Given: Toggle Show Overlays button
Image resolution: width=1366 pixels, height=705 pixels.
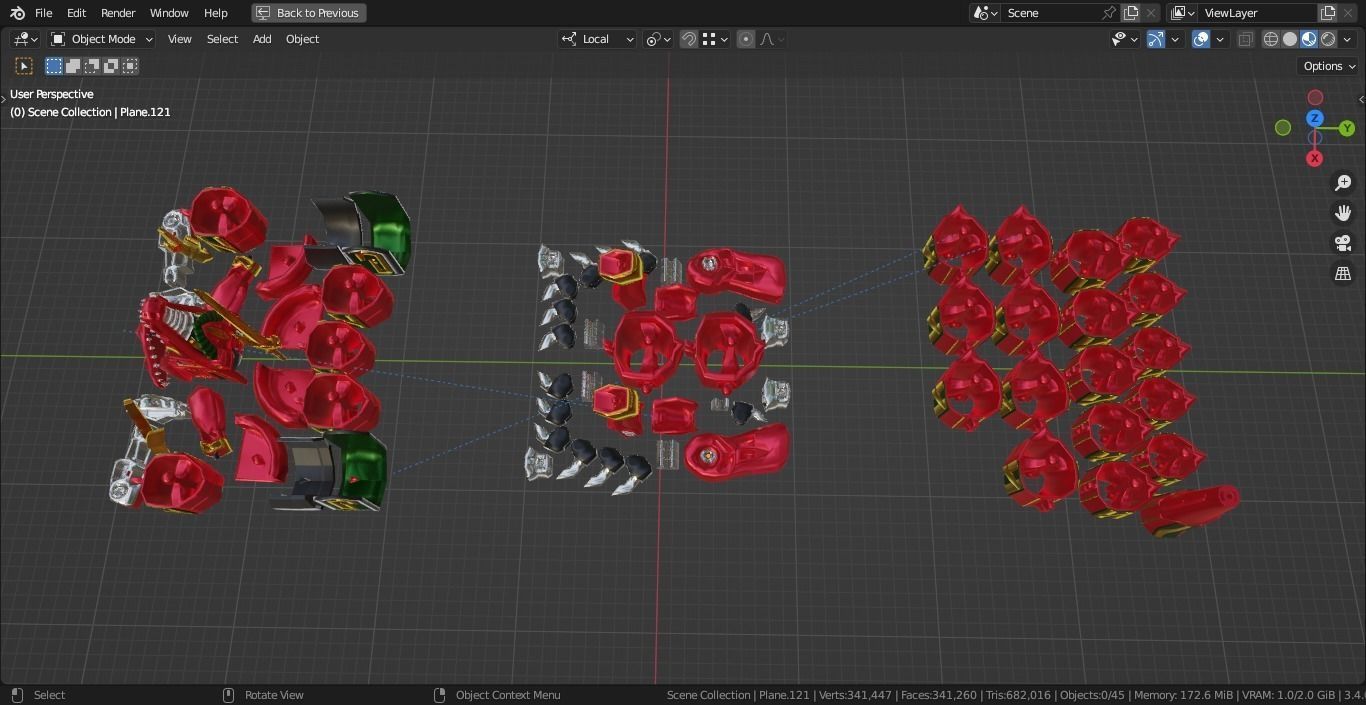Looking at the screenshot, I should pyautogui.click(x=1201, y=39).
